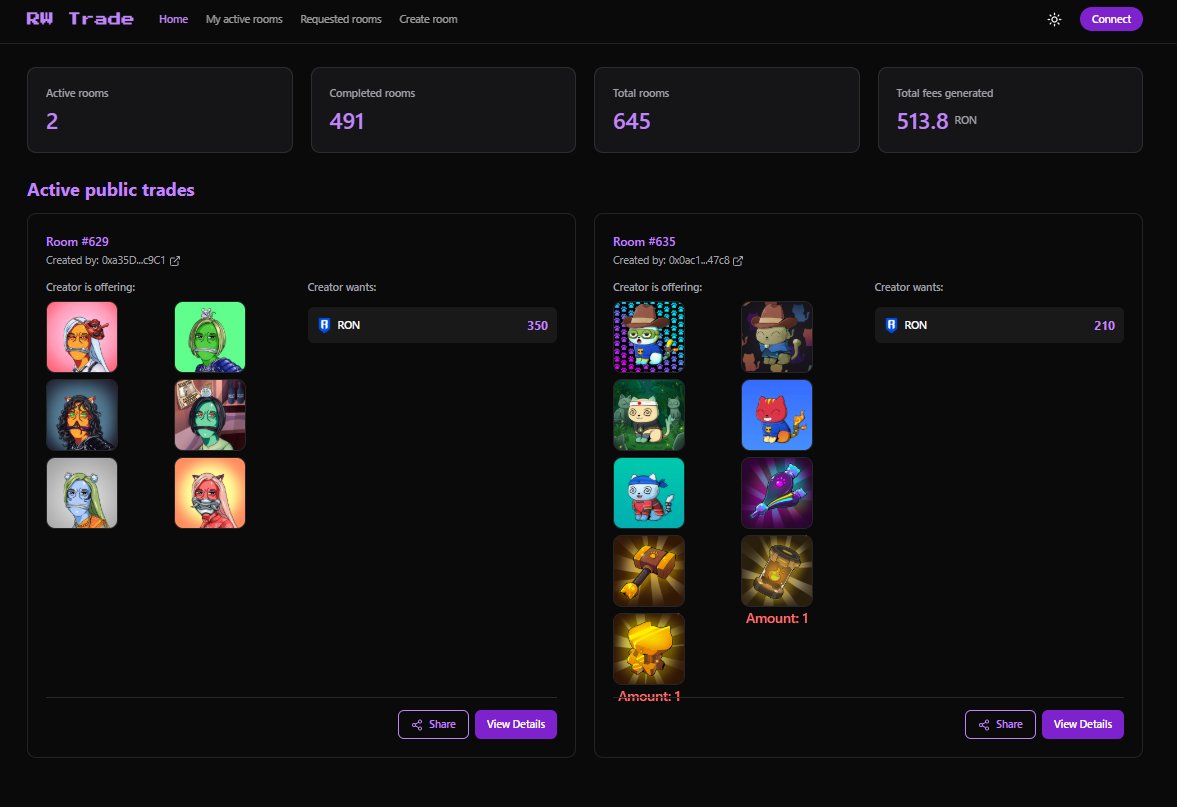Select golden cat trophy item
1177x807 pixels.
click(649, 649)
